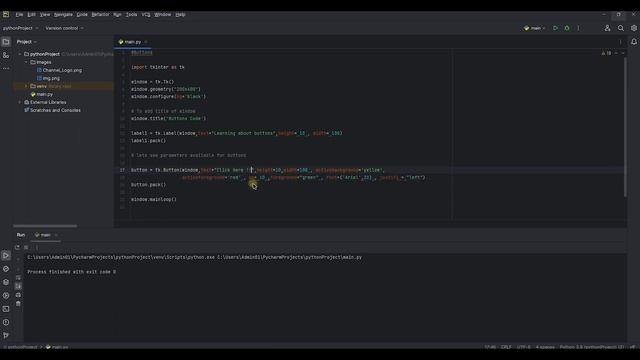The width and height of the screenshot is (640, 360).
Task: Open the Version control dropdown
Action: tap(64, 28)
